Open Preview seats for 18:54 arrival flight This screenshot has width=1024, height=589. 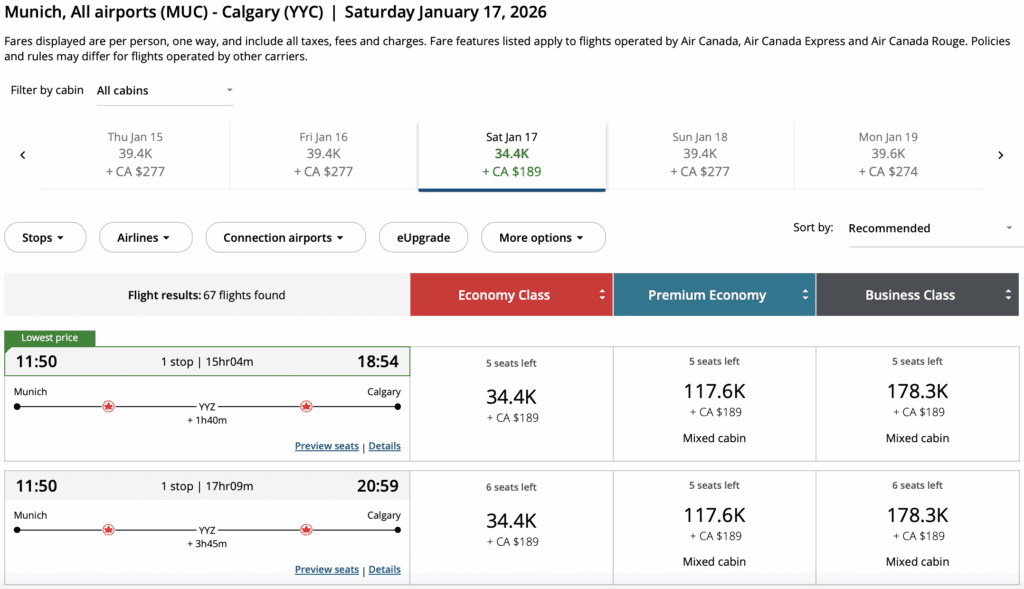(326, 446)
